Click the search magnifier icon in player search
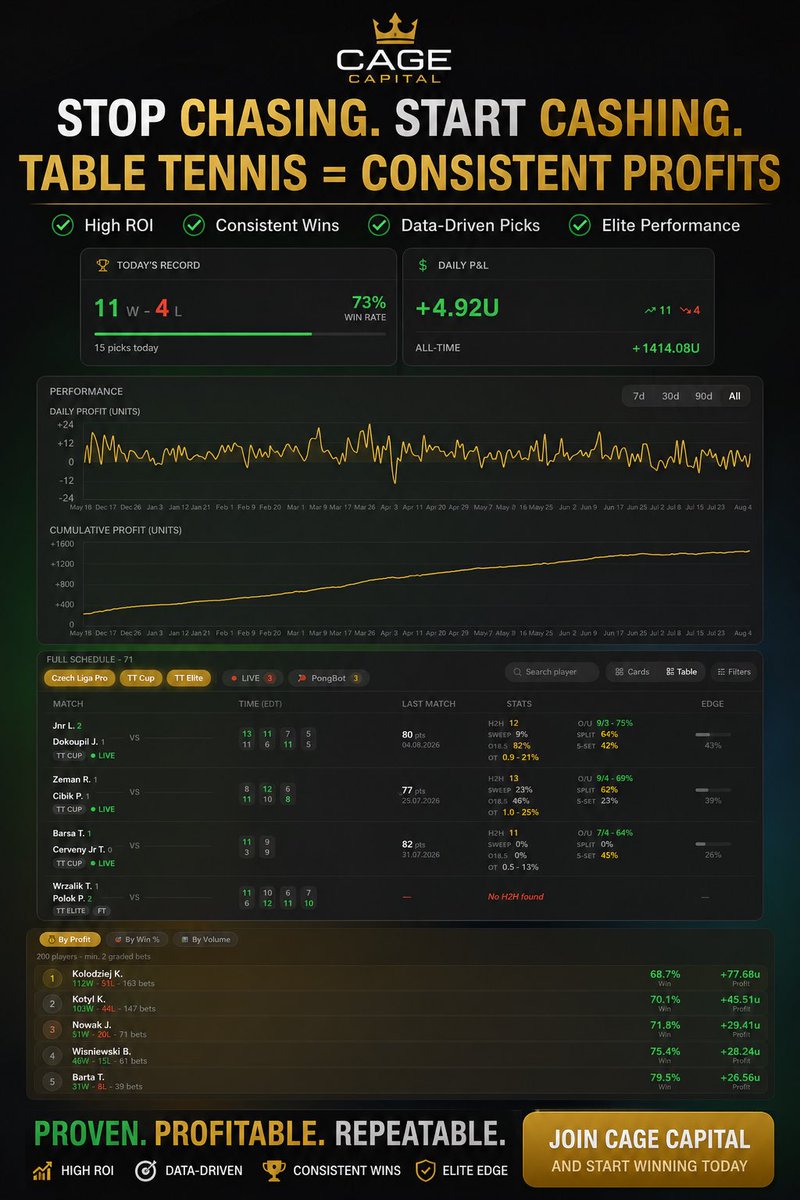 point(516,672)
